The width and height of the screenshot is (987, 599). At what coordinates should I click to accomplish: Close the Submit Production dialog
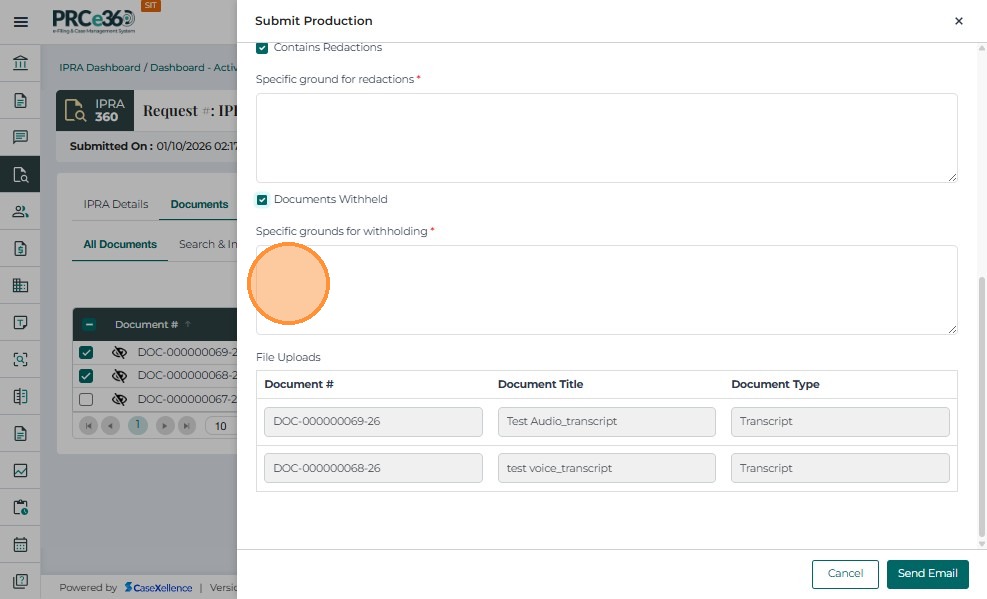point(958,21)
